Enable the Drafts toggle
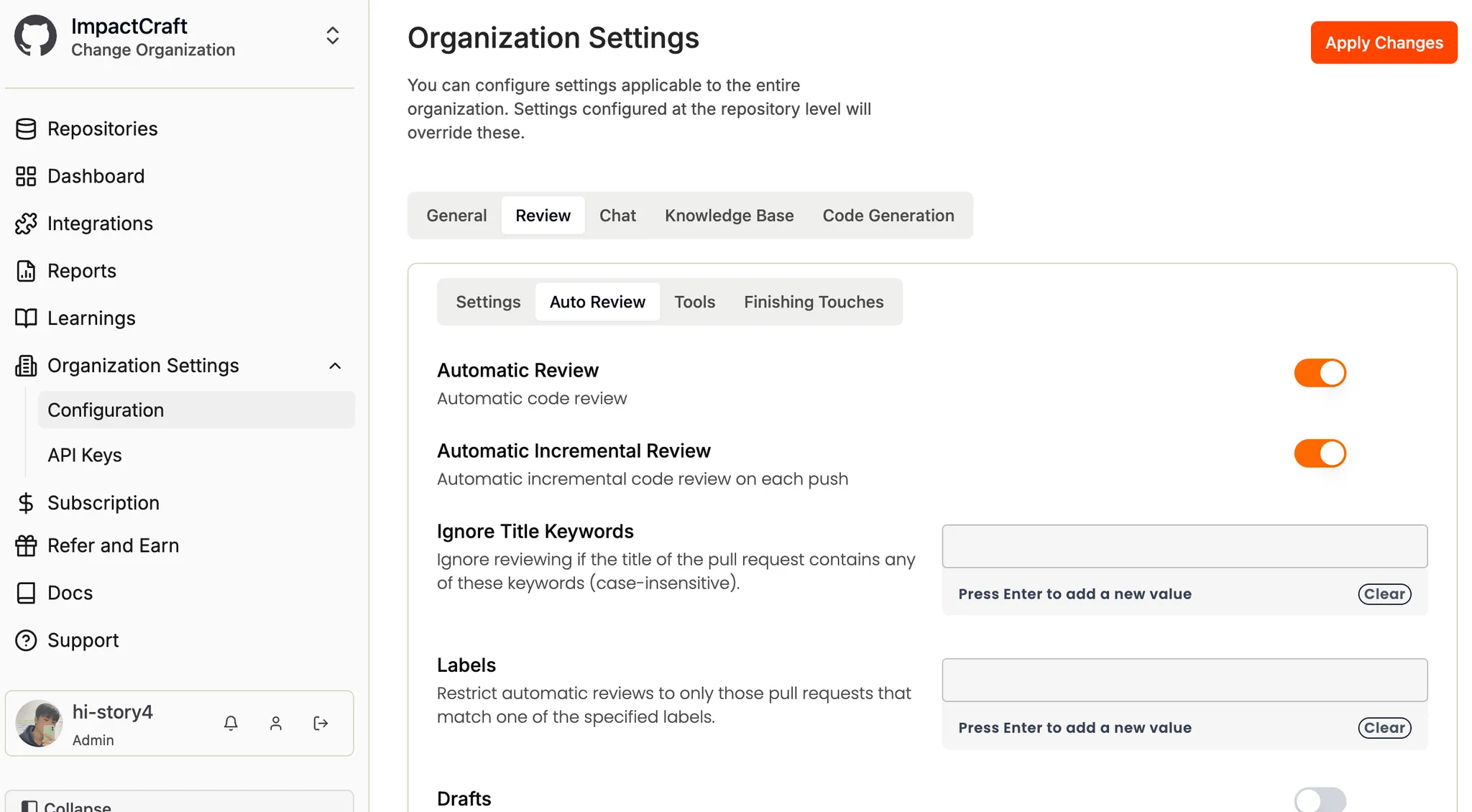 1320,799
